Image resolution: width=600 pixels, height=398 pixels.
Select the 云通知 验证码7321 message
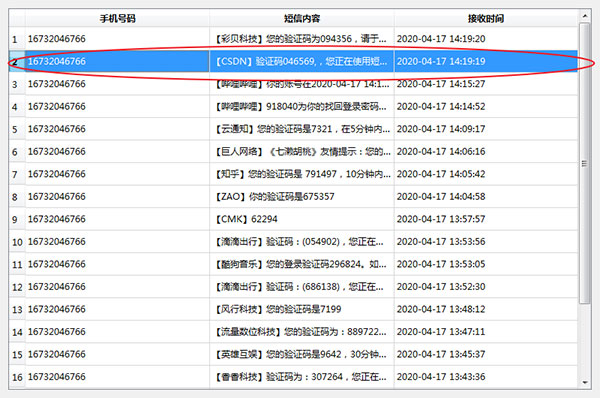click(x=302, y=129)
